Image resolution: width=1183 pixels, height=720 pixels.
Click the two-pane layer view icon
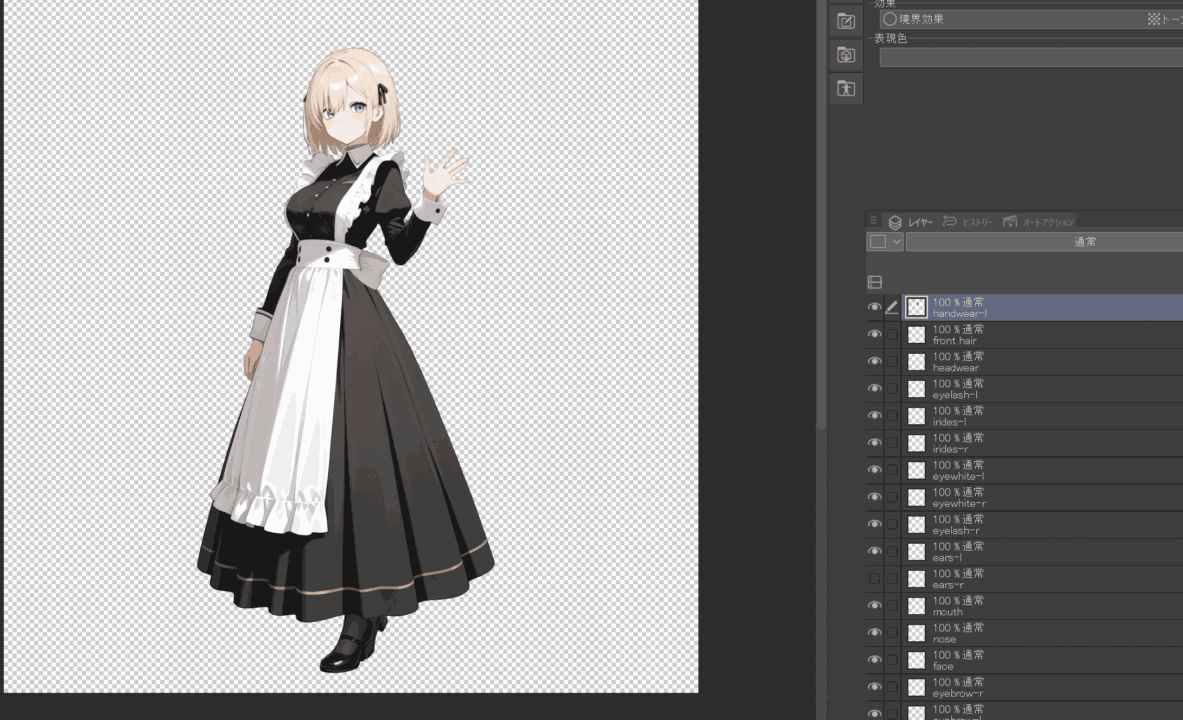tap(874, 282)
